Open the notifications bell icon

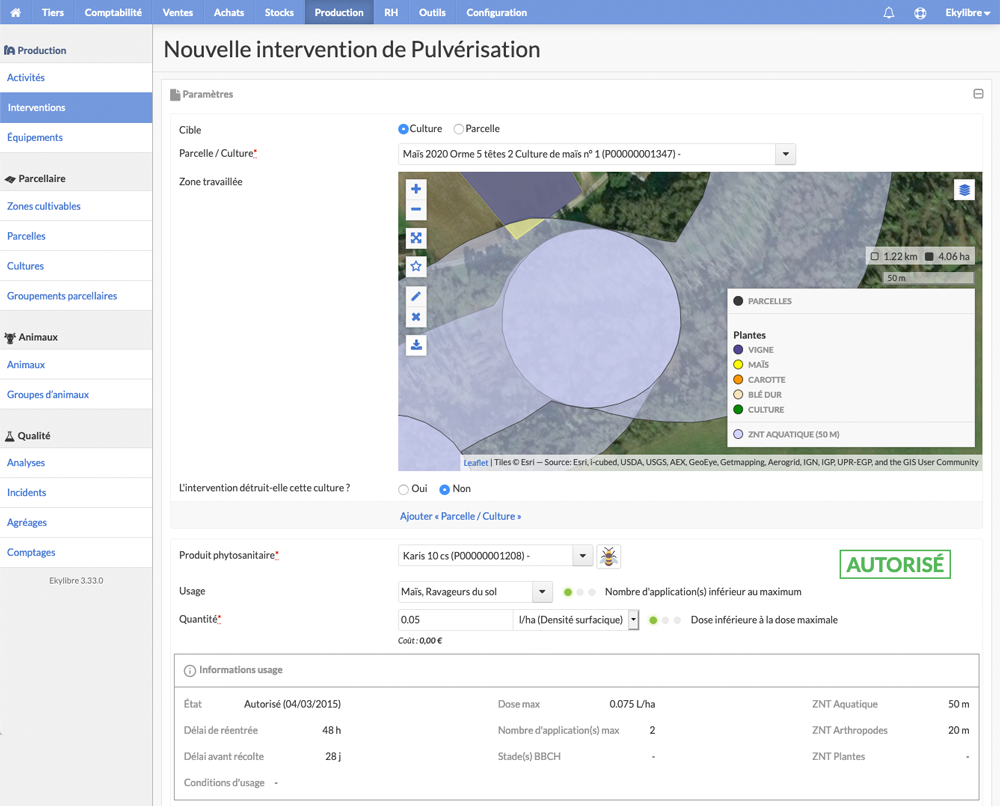point(888,13)
